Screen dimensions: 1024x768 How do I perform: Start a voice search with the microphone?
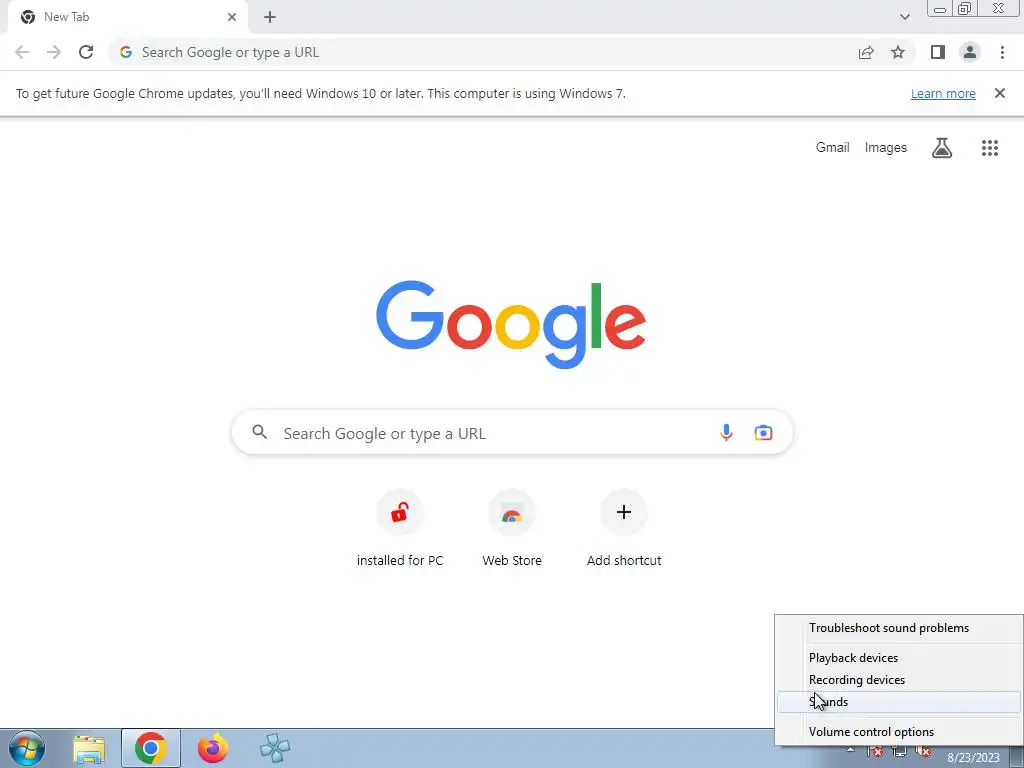pos(726,432)
